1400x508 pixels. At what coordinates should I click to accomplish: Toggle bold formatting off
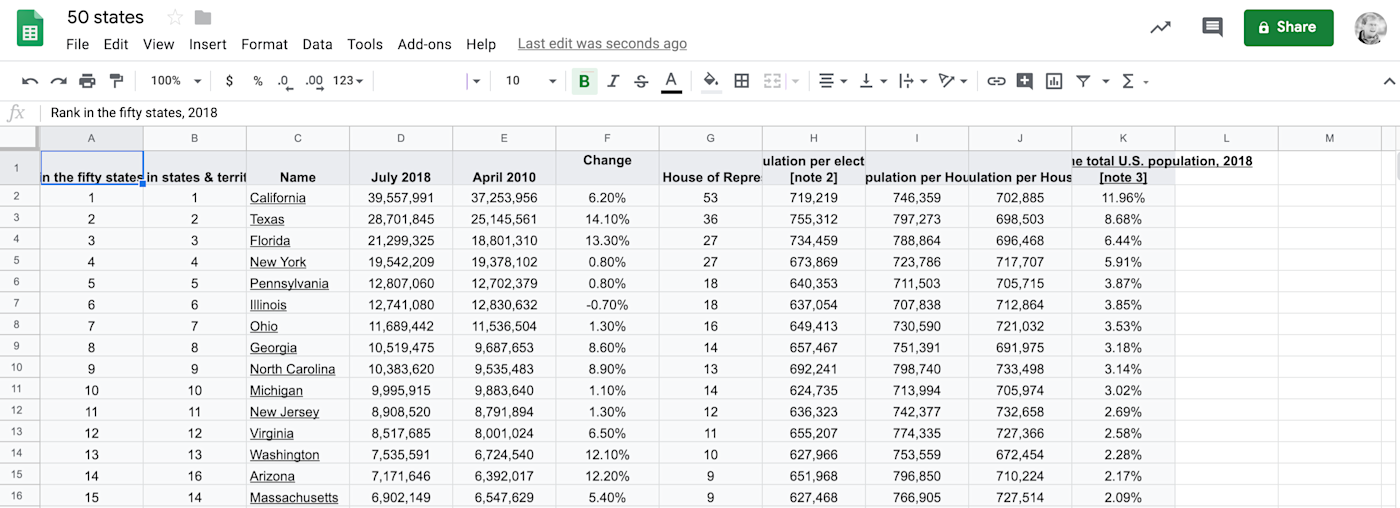tap(584, 81)
